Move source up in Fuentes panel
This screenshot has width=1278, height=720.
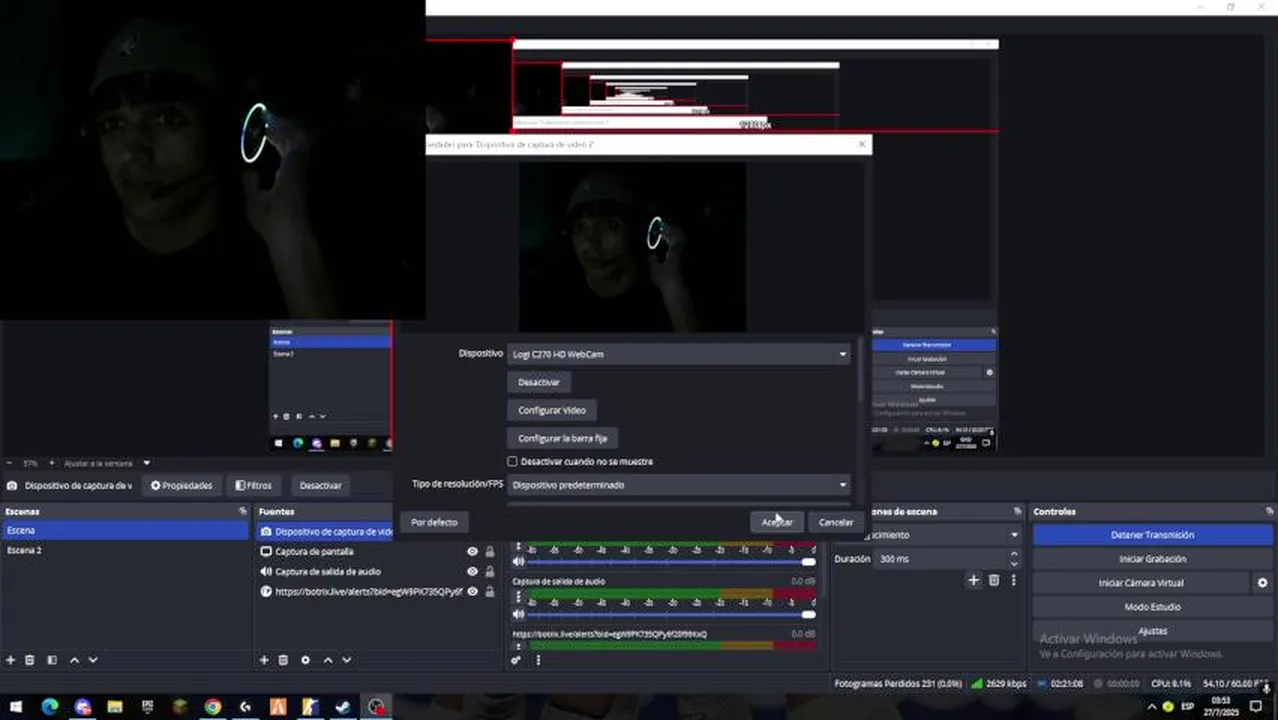327,660
